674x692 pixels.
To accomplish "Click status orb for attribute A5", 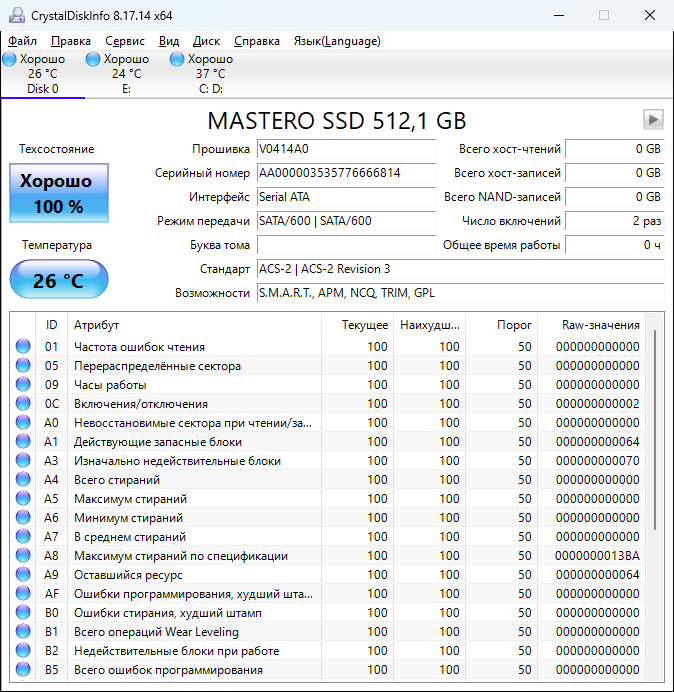I will point(23,498).
